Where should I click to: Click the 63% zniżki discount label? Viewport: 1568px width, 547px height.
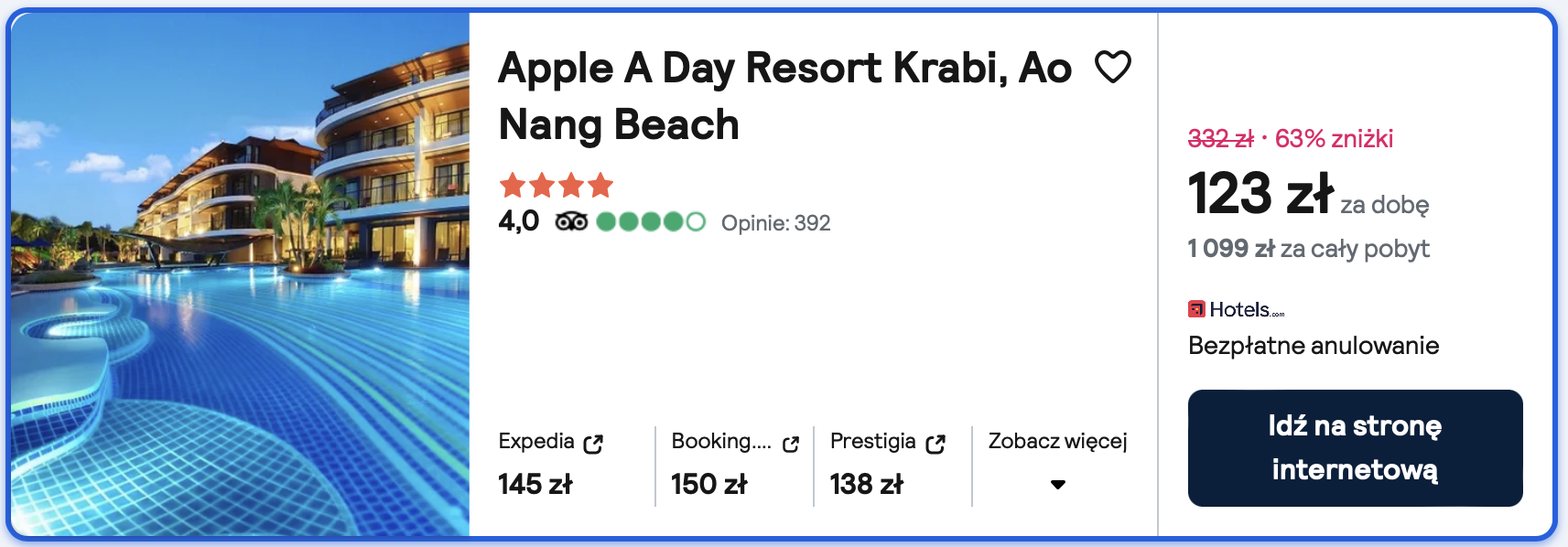[x=1334, y=139]
